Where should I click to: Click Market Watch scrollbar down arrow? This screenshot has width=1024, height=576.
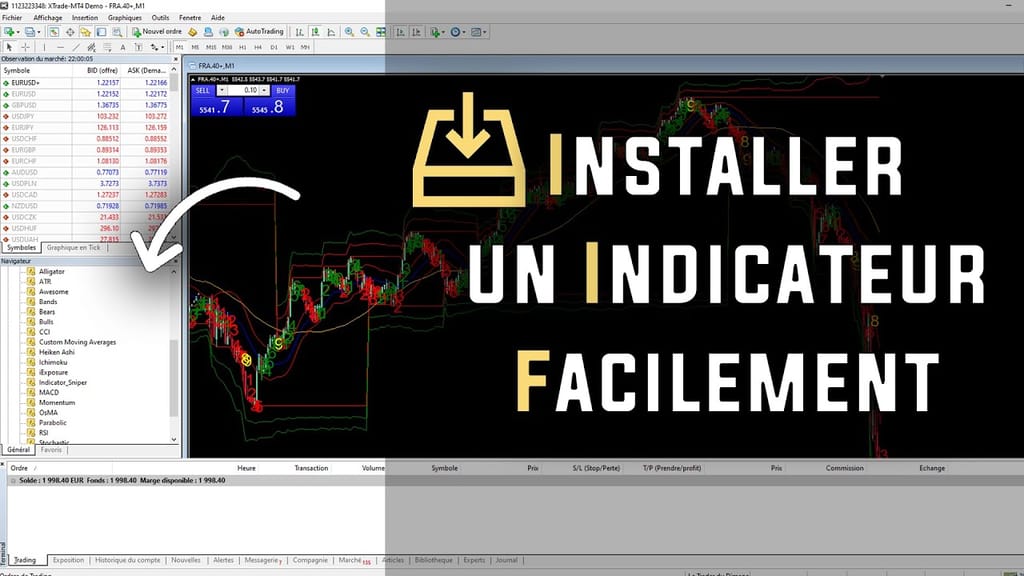click(x=174, y=236)
